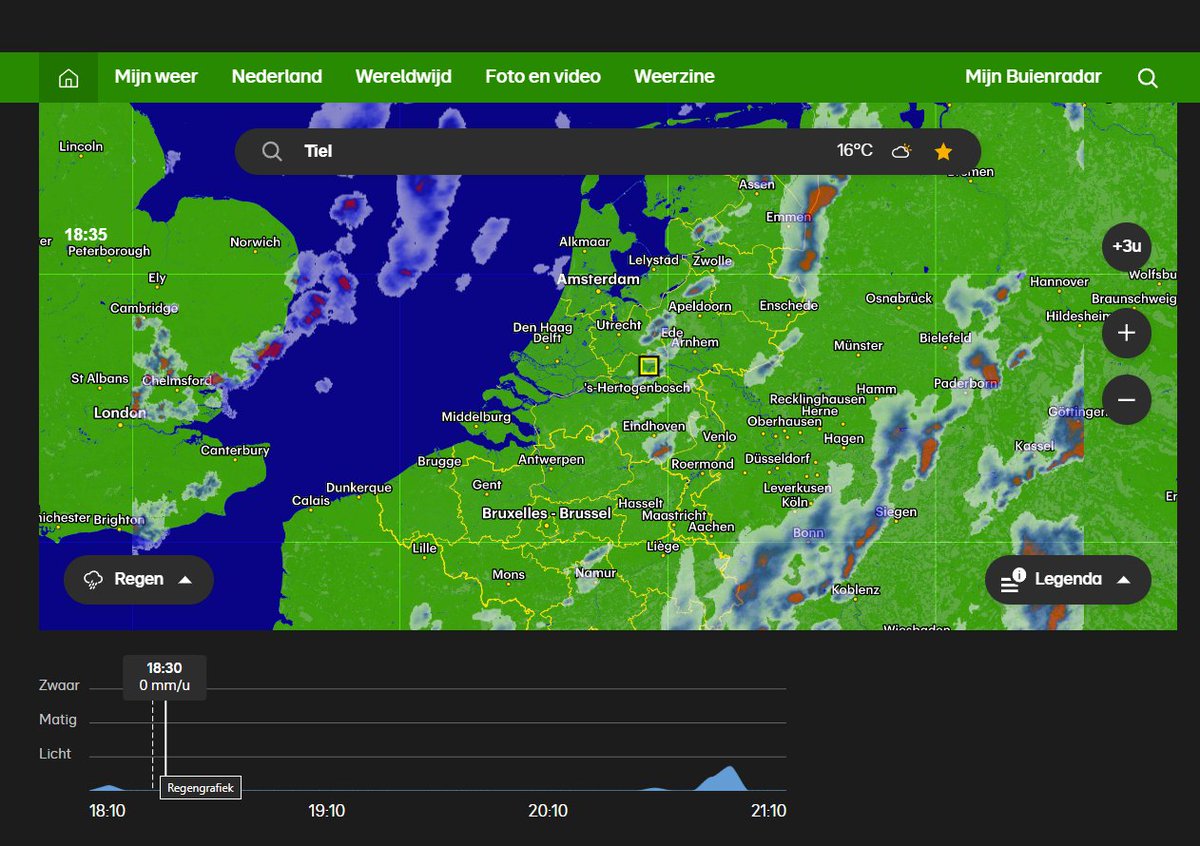Click the Eindhoven label on map
The image size is (1200, 846).
click(x=654, y=426)
